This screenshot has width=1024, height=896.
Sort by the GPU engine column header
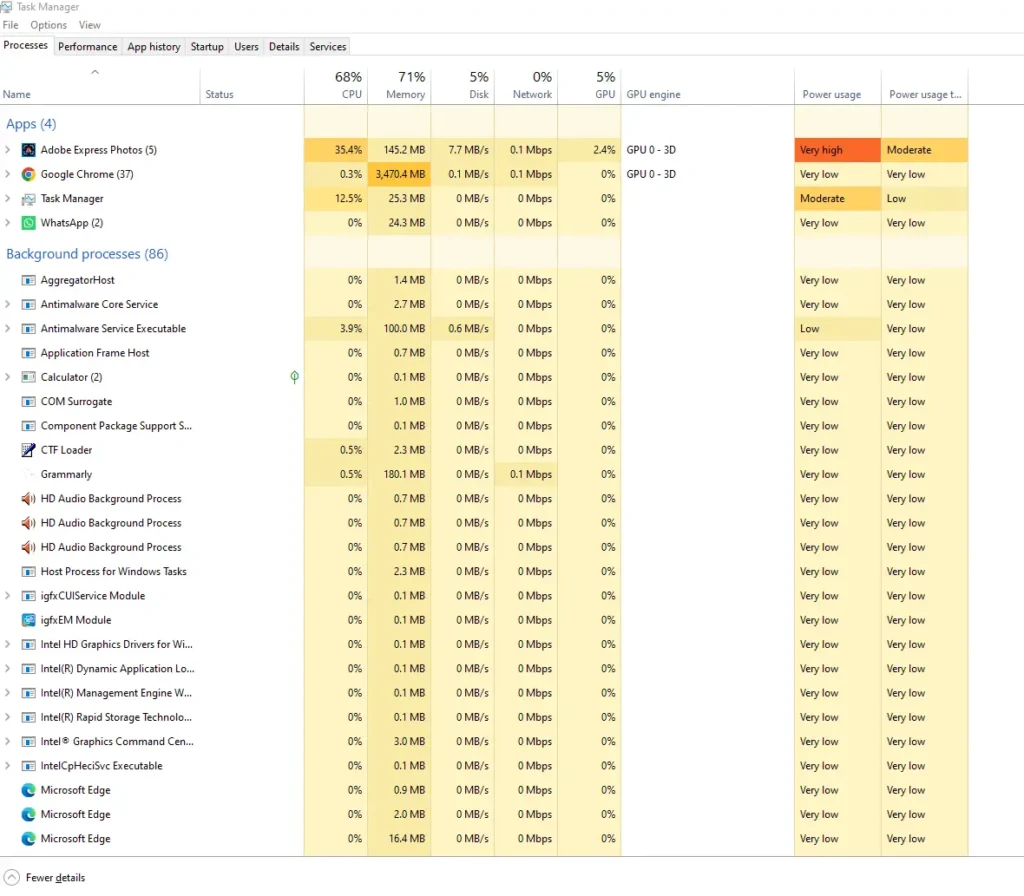coord(707,86)
